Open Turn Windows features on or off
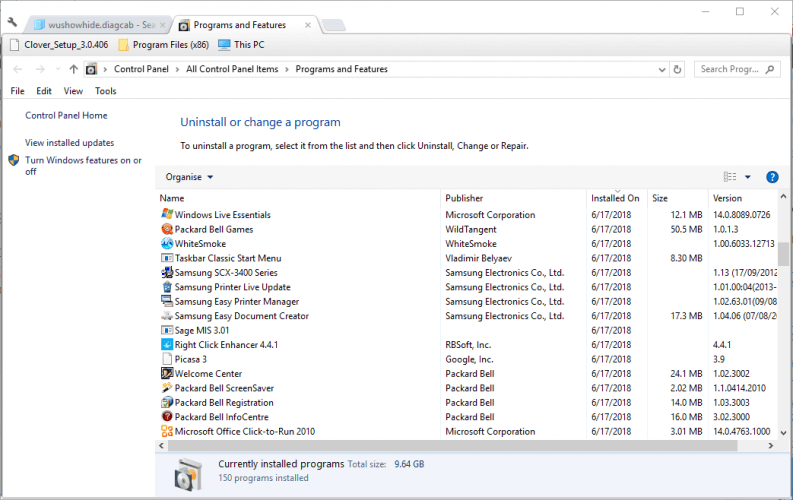Viewport: 793px width, 500px height. click(83, 166)
